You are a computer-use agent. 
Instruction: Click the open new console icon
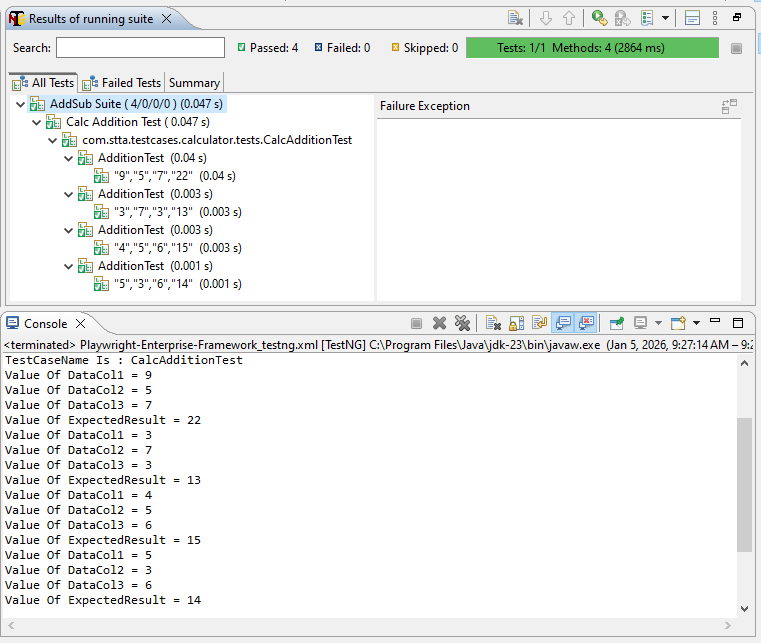(x=678, y=323)
